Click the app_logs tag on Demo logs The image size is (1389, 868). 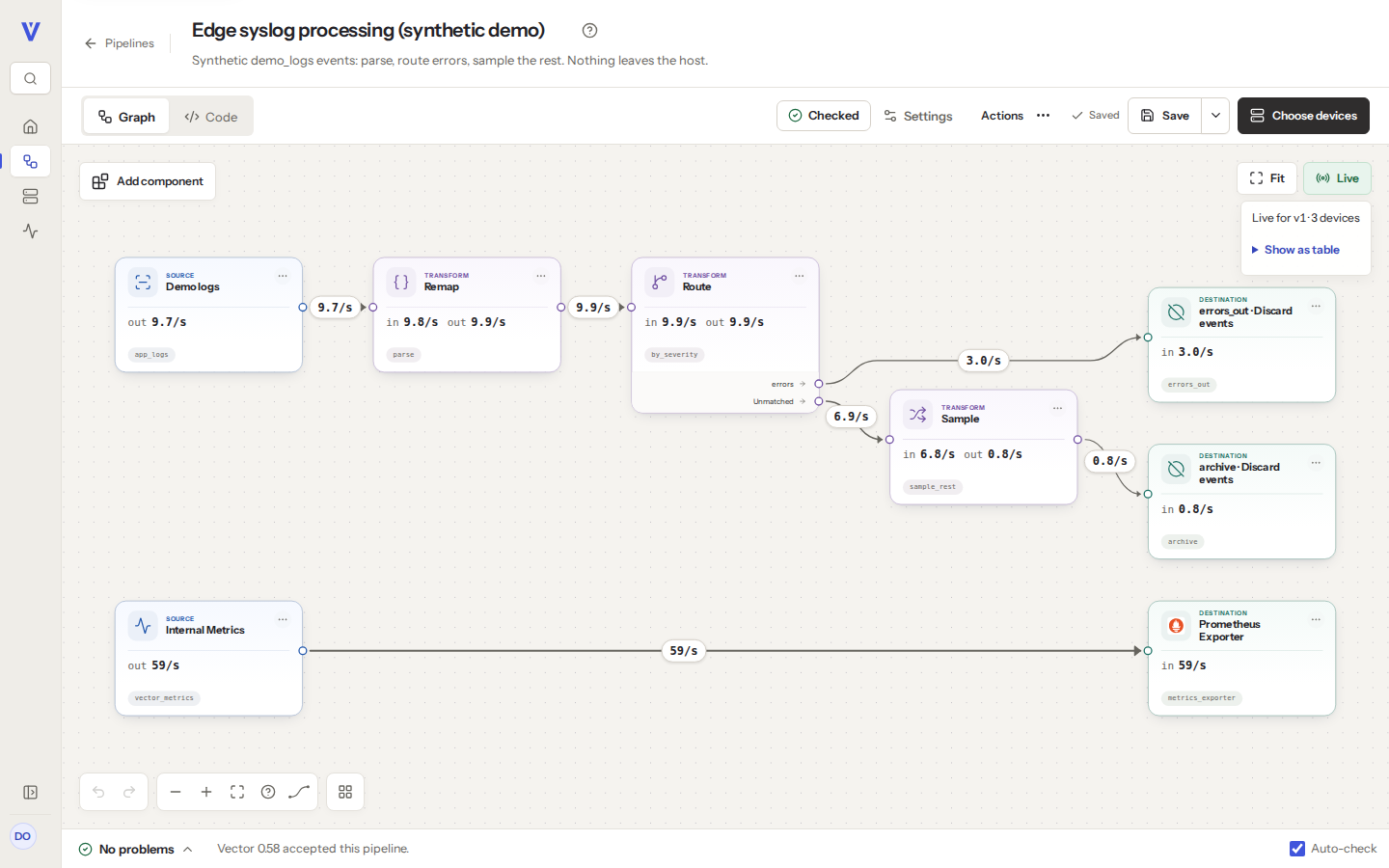coord(151,355)
